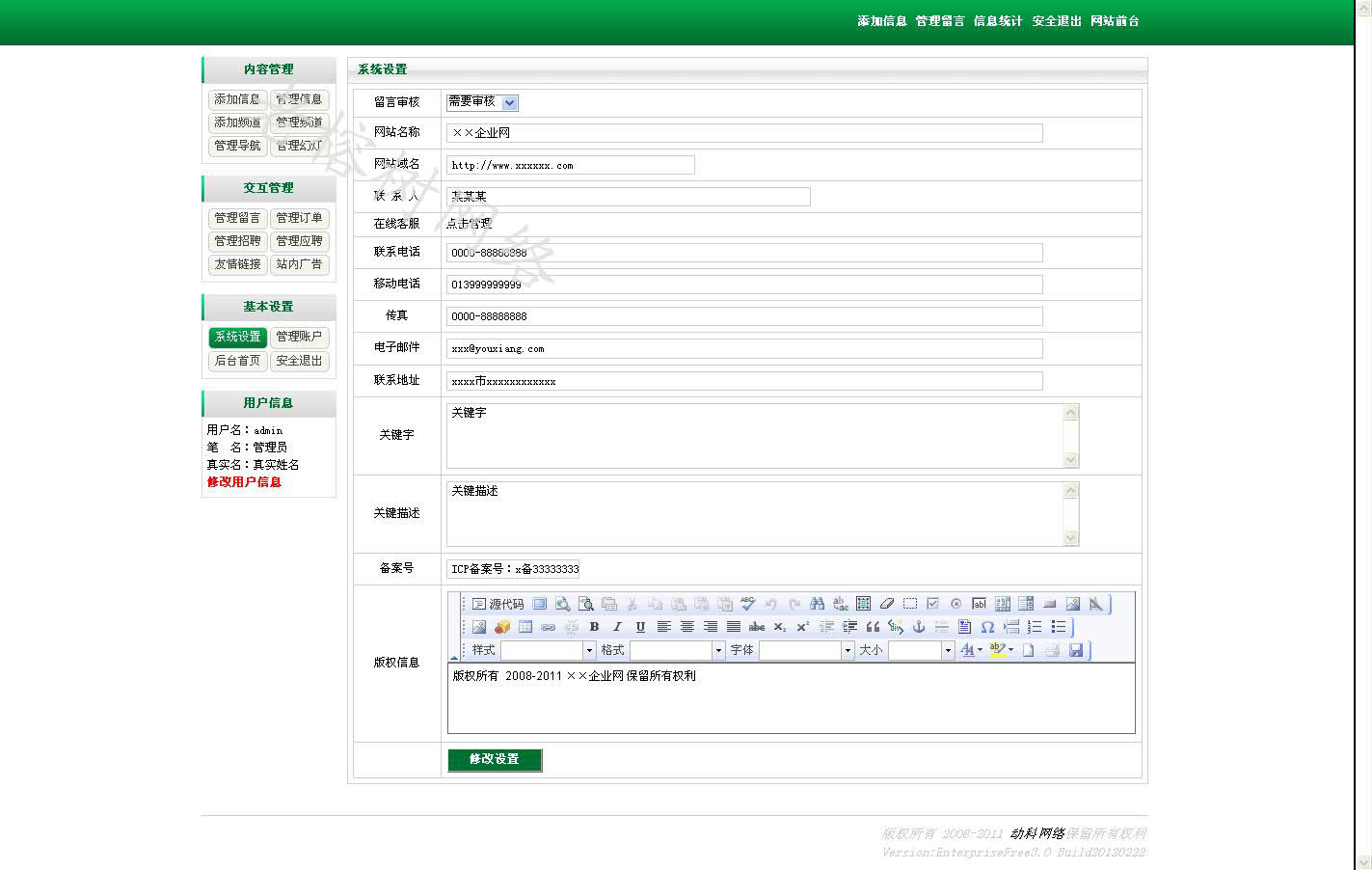Open 管理账户 in sidebar

(x=299, y=337)
